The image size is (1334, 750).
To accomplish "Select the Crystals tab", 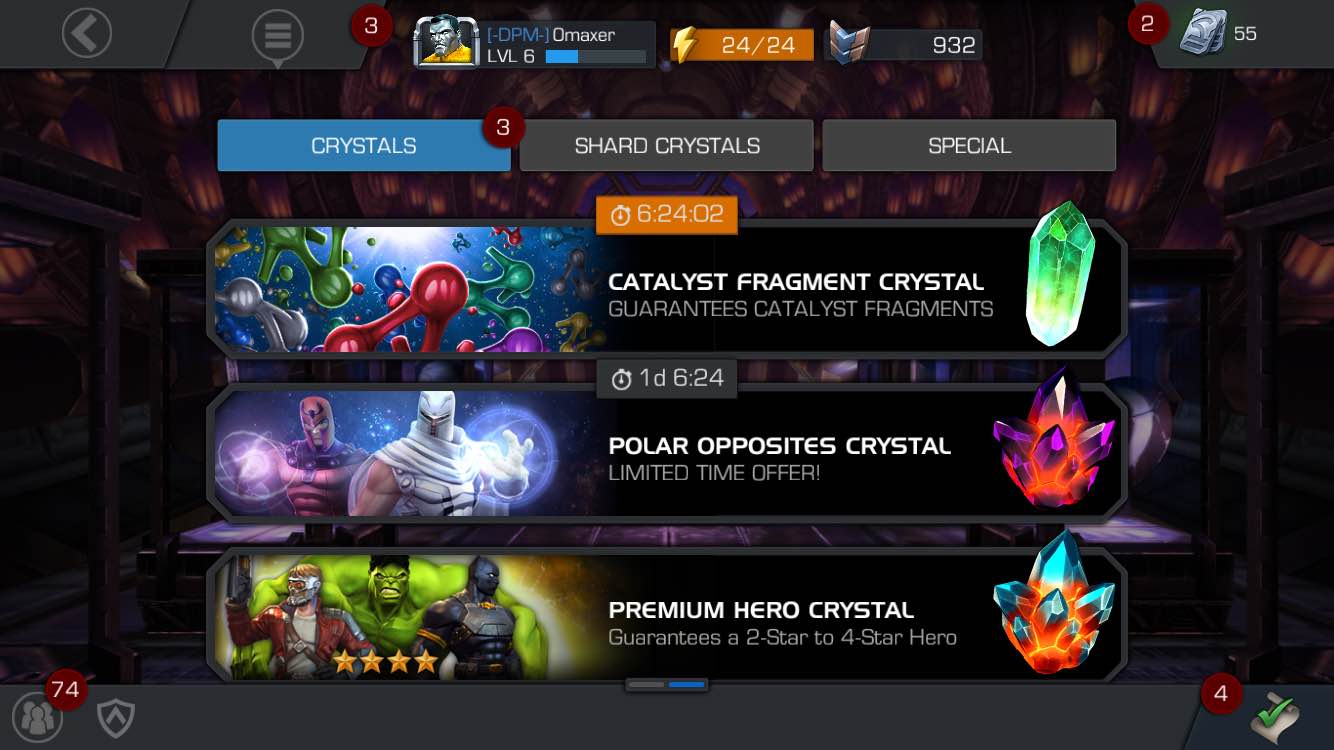I will click(x=364, y=146).
